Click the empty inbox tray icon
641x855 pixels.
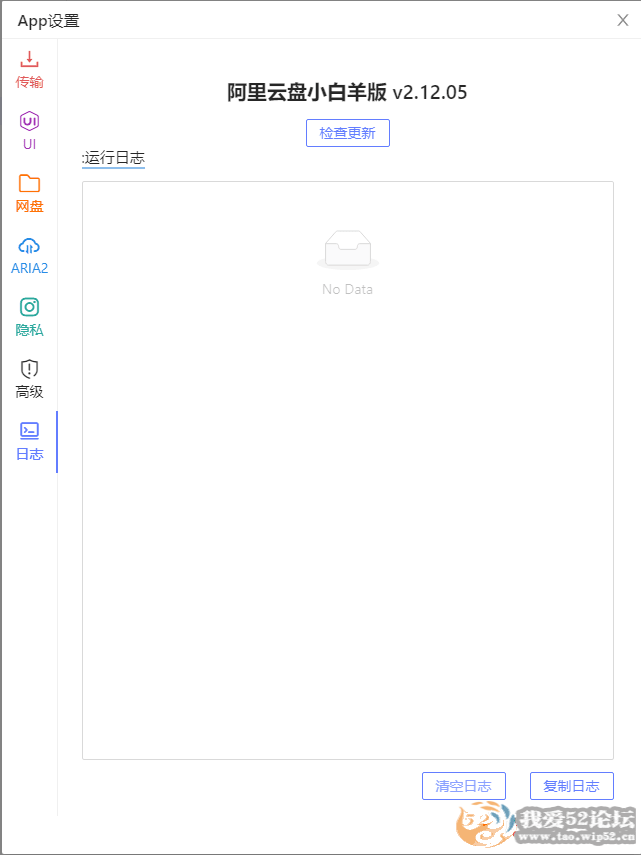348,250
